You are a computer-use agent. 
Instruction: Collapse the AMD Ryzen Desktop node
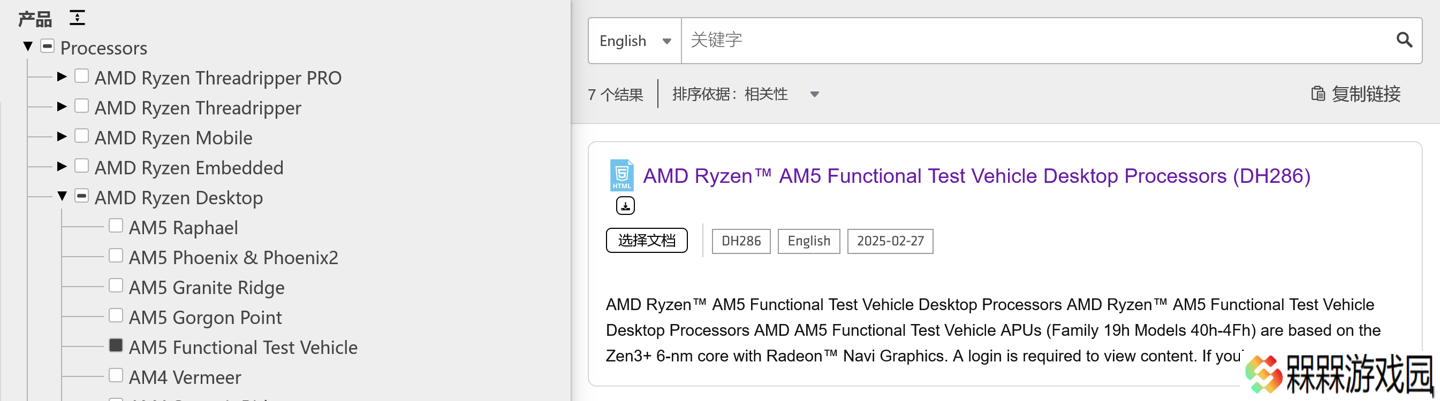click(62, 196)
